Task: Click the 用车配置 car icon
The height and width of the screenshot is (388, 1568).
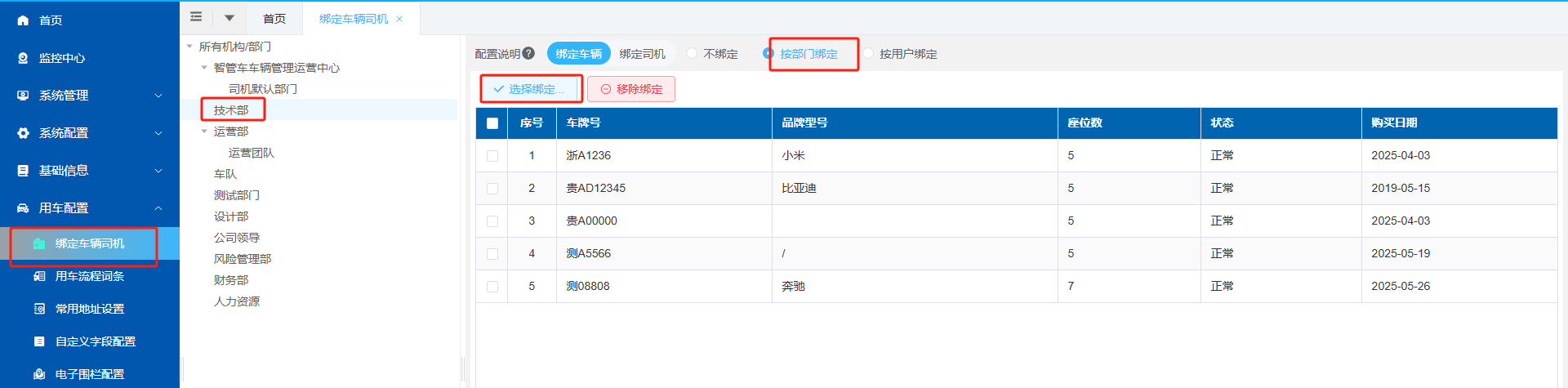Action: (23, 208)
